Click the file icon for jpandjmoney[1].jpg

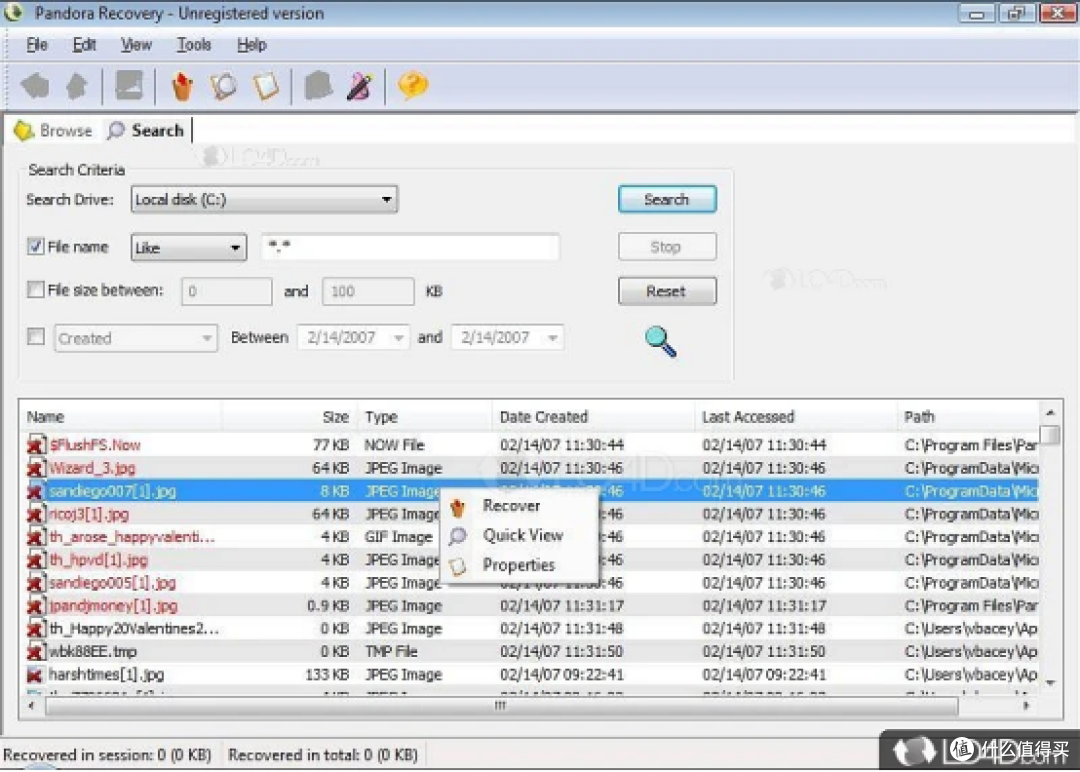[36, 606]
